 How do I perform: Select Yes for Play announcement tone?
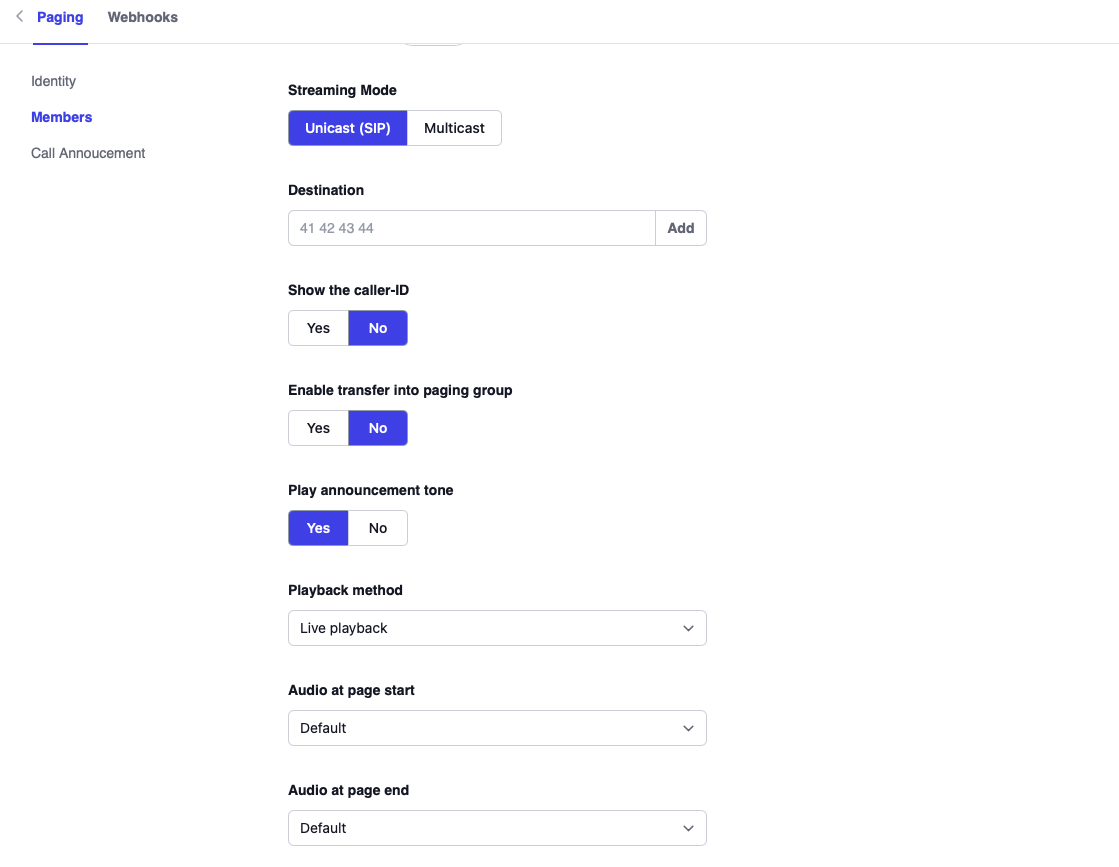click(x=318, y=528)
